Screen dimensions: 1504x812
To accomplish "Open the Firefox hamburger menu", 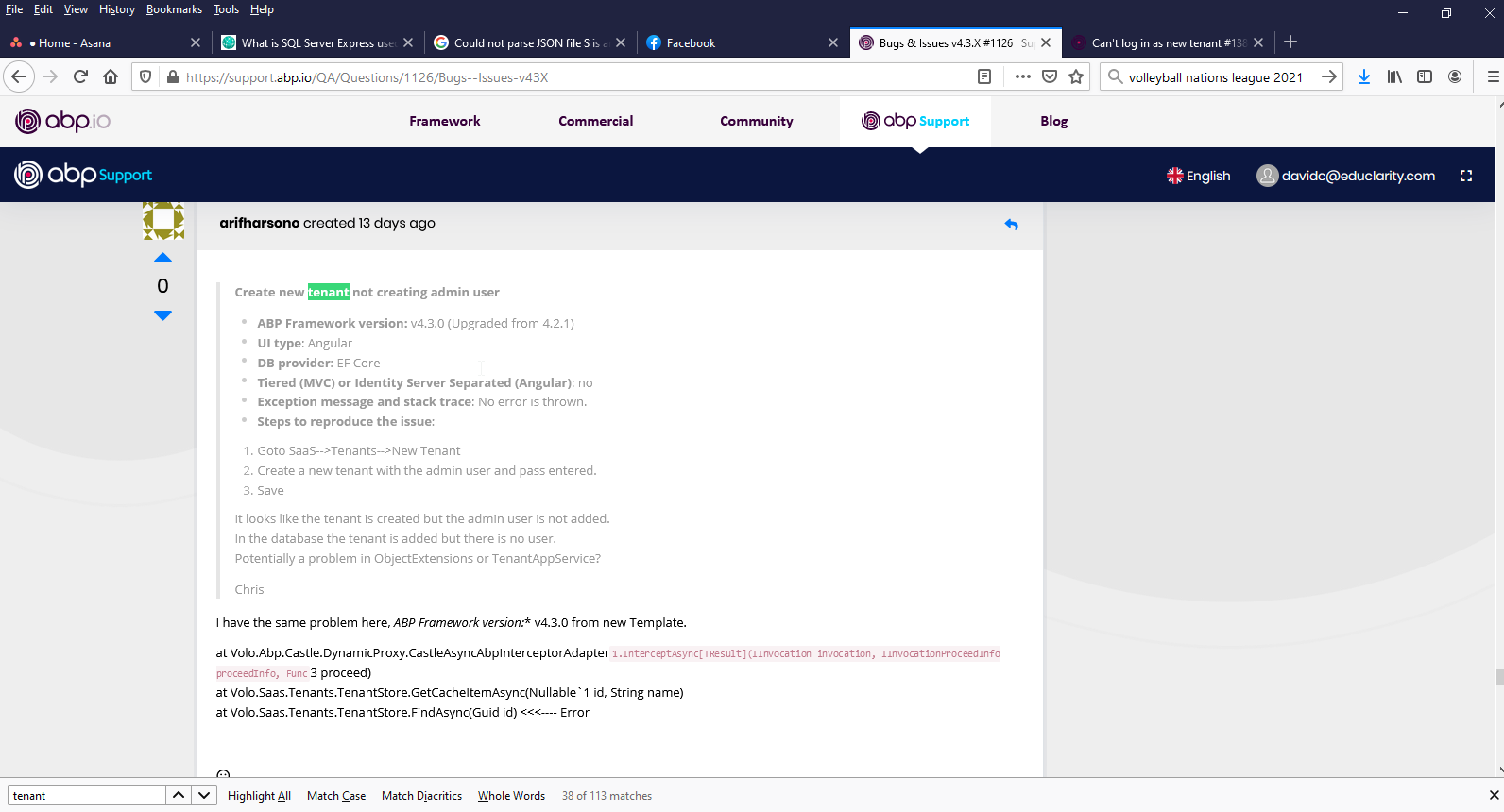I will (x=1493, y=76).
